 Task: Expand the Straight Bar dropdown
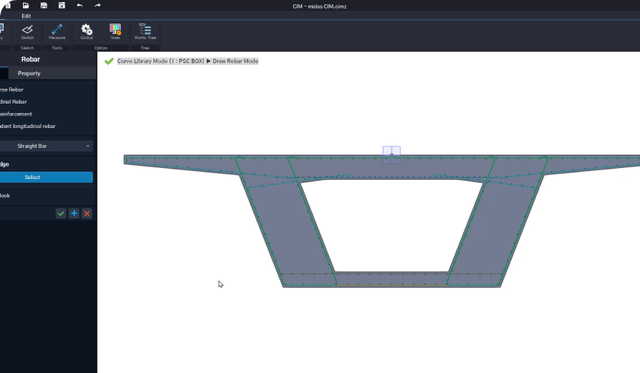46,146
